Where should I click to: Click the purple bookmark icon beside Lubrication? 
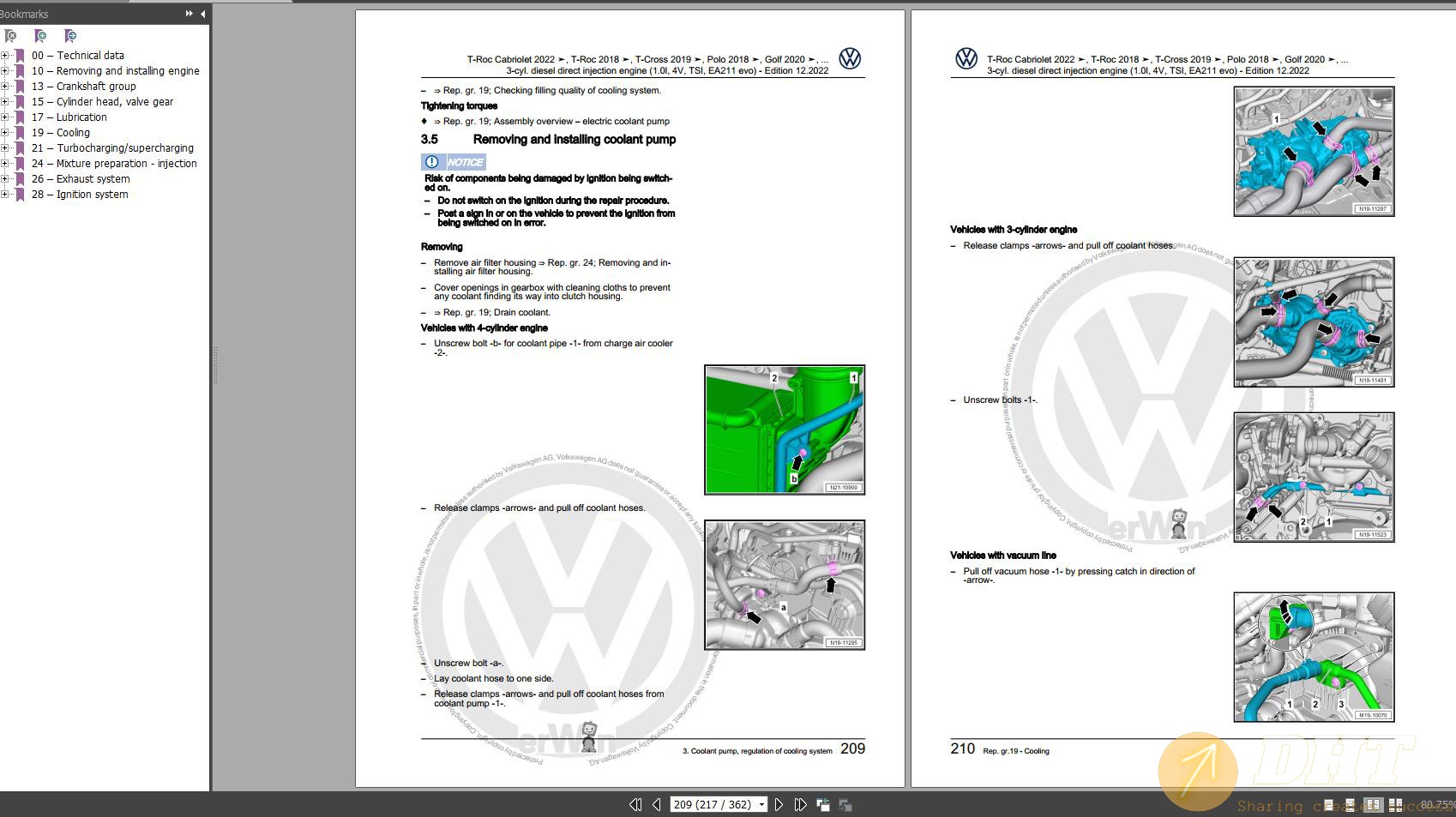[20, 117]
